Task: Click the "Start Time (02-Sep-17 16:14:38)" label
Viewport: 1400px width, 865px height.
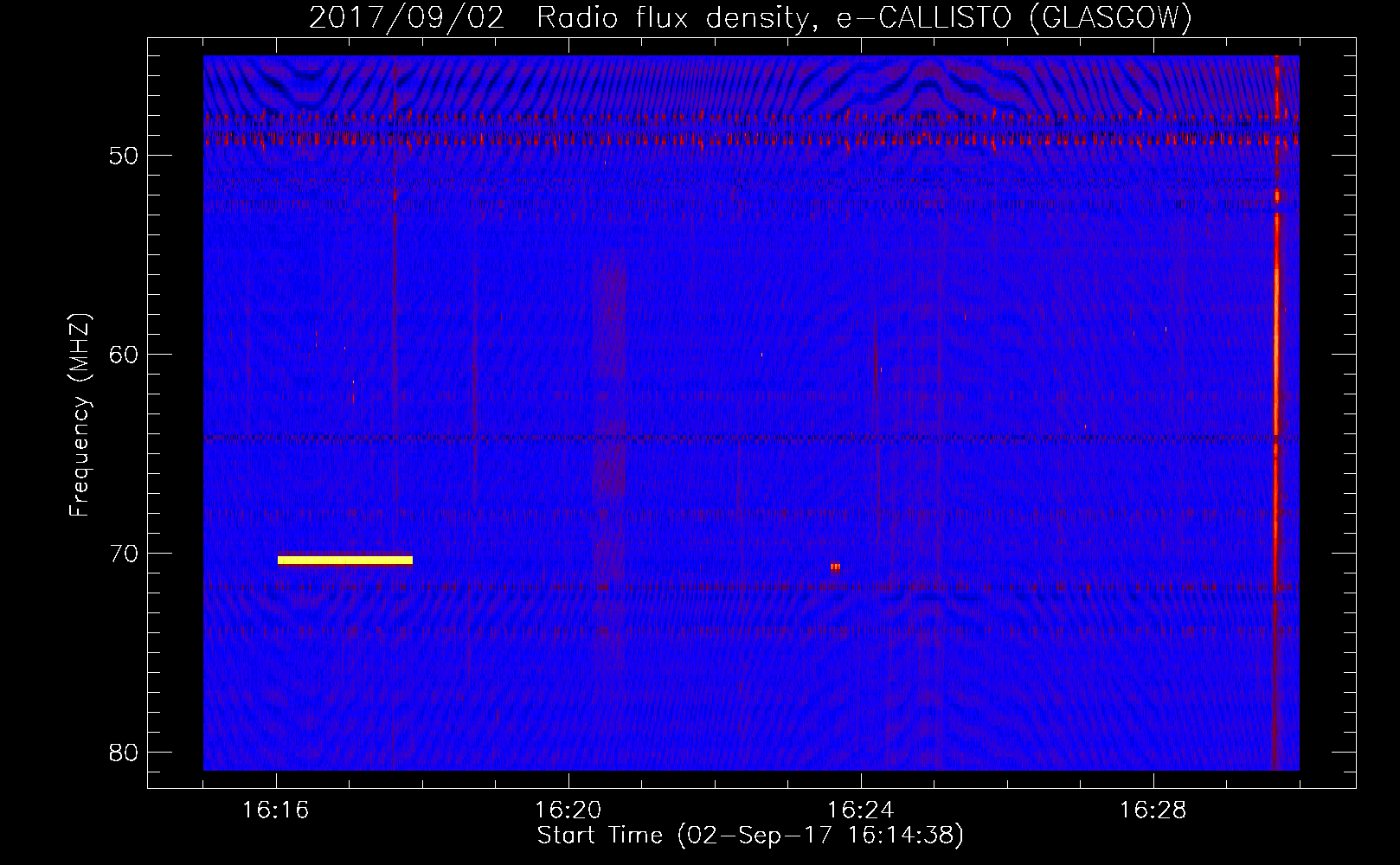Action: [750, 836]
